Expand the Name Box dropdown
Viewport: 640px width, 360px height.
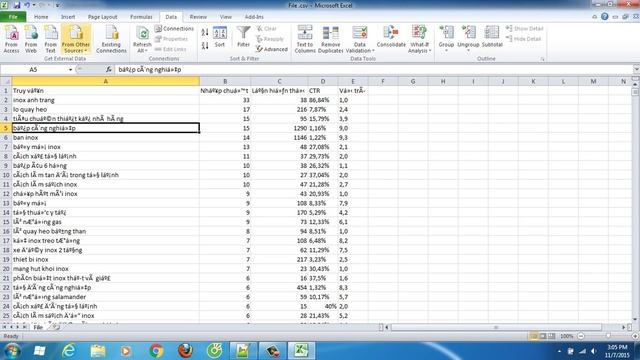tap(70, 70)
